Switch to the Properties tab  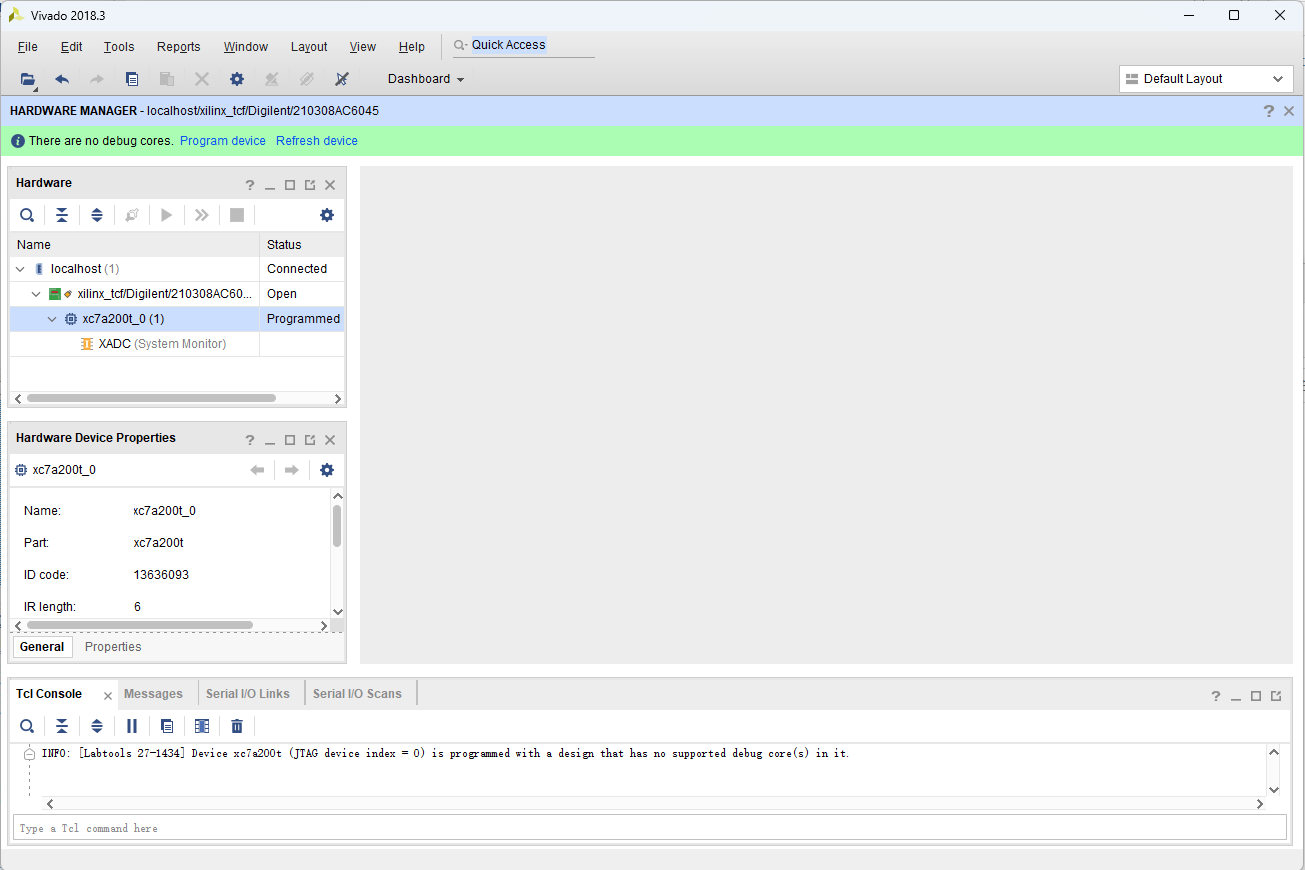click(x=113, y=647)
